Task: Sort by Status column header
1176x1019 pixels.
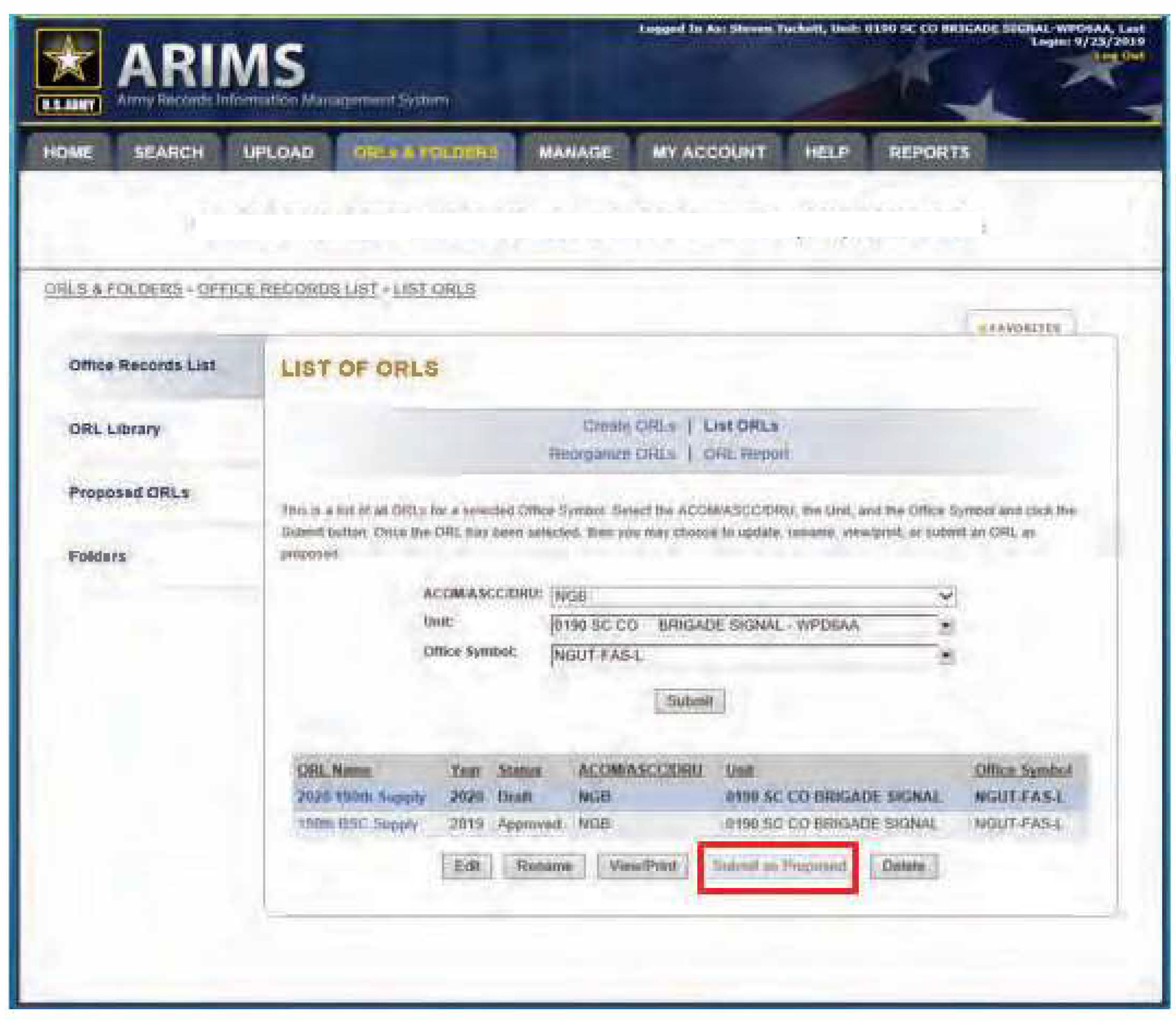Action: click(519, 770)
